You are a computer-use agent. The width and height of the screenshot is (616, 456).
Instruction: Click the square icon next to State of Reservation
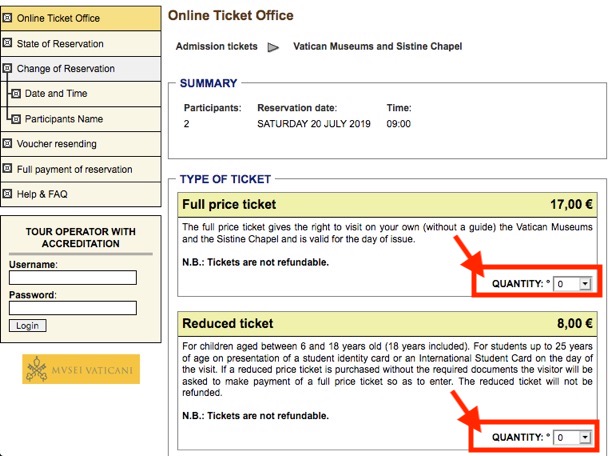7,43
